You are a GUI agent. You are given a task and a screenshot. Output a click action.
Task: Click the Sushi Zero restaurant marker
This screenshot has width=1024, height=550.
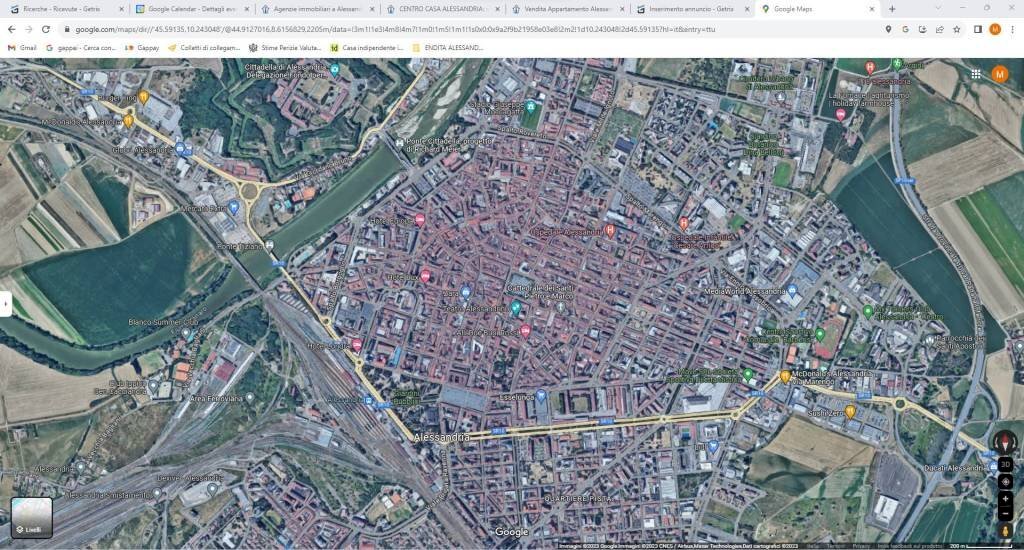850,412
